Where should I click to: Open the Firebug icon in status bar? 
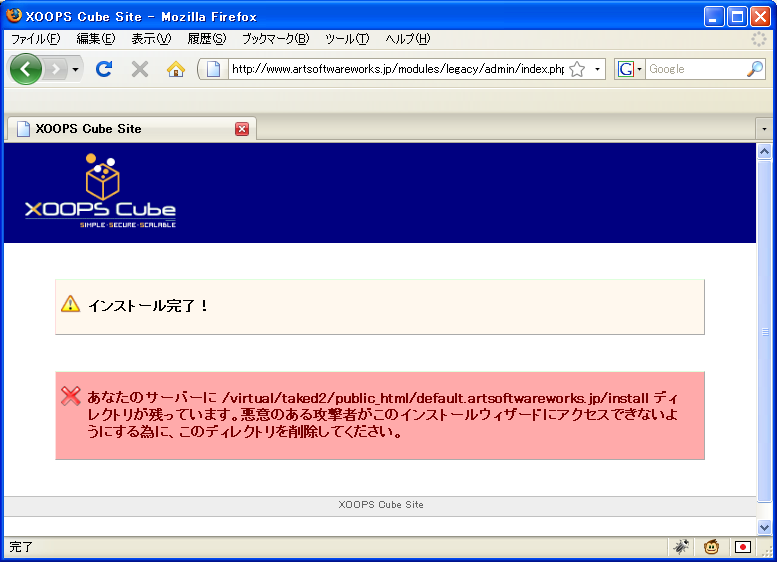coord(681,547)
